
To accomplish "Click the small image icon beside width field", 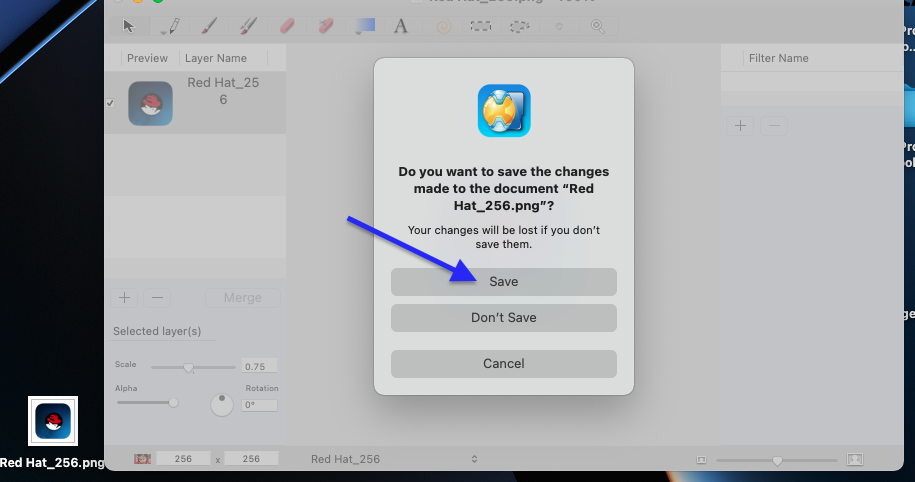I will [142, 459].
